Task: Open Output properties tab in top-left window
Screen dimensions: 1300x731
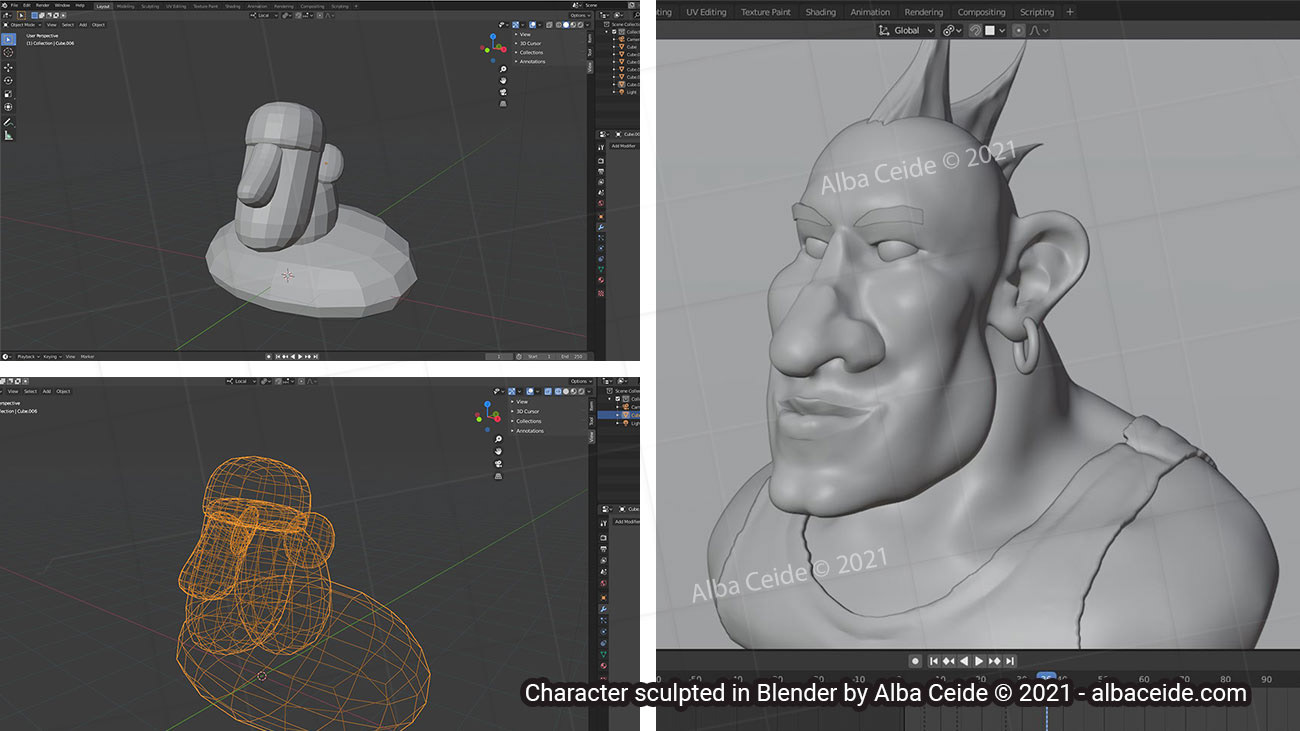Action: click(601, 171)
